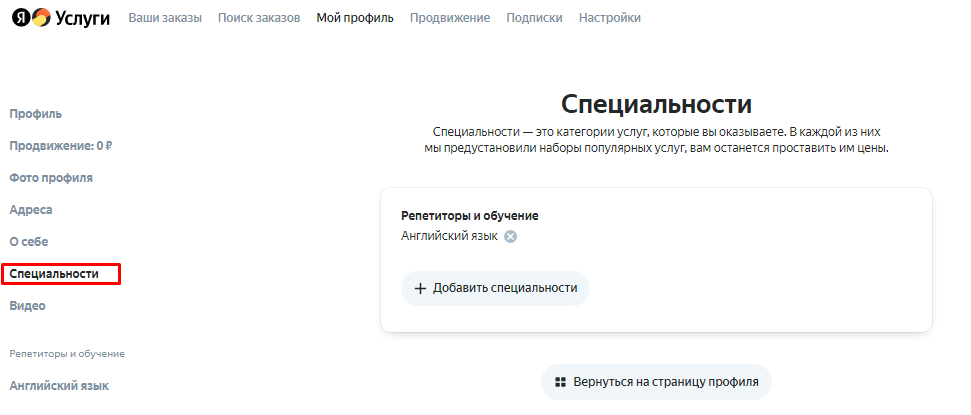Go to Фото профиля section
The height and width of the screenshot is (415, 971).
click(x=51, y=178)
